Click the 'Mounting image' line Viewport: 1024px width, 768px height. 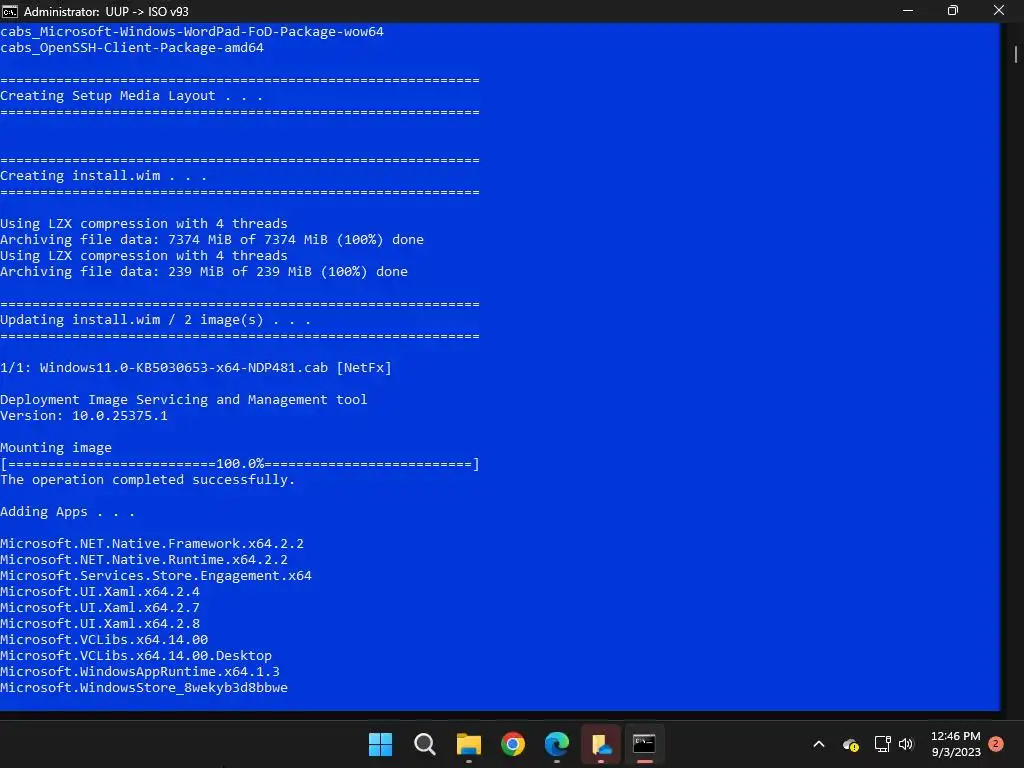(x=56, y=448)
